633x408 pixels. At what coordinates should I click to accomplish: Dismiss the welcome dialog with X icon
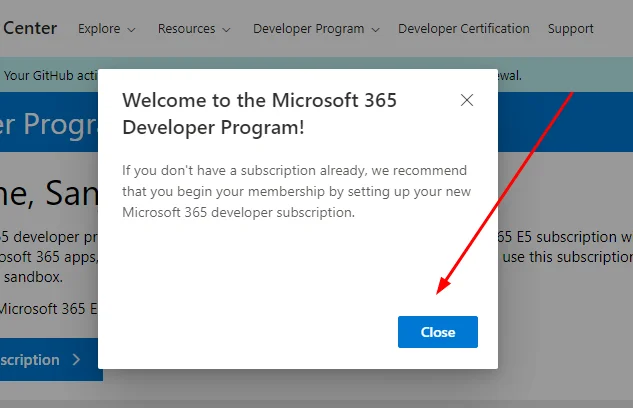pos(466,100)
